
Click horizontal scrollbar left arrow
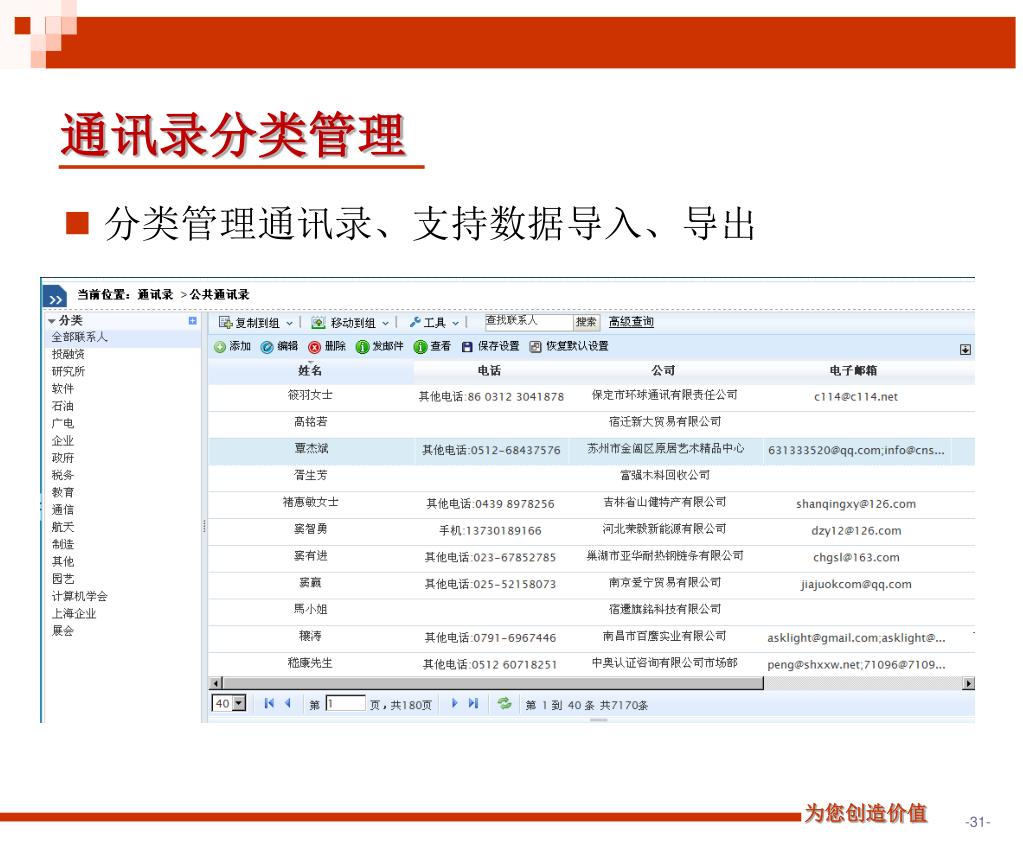point(215,684)
